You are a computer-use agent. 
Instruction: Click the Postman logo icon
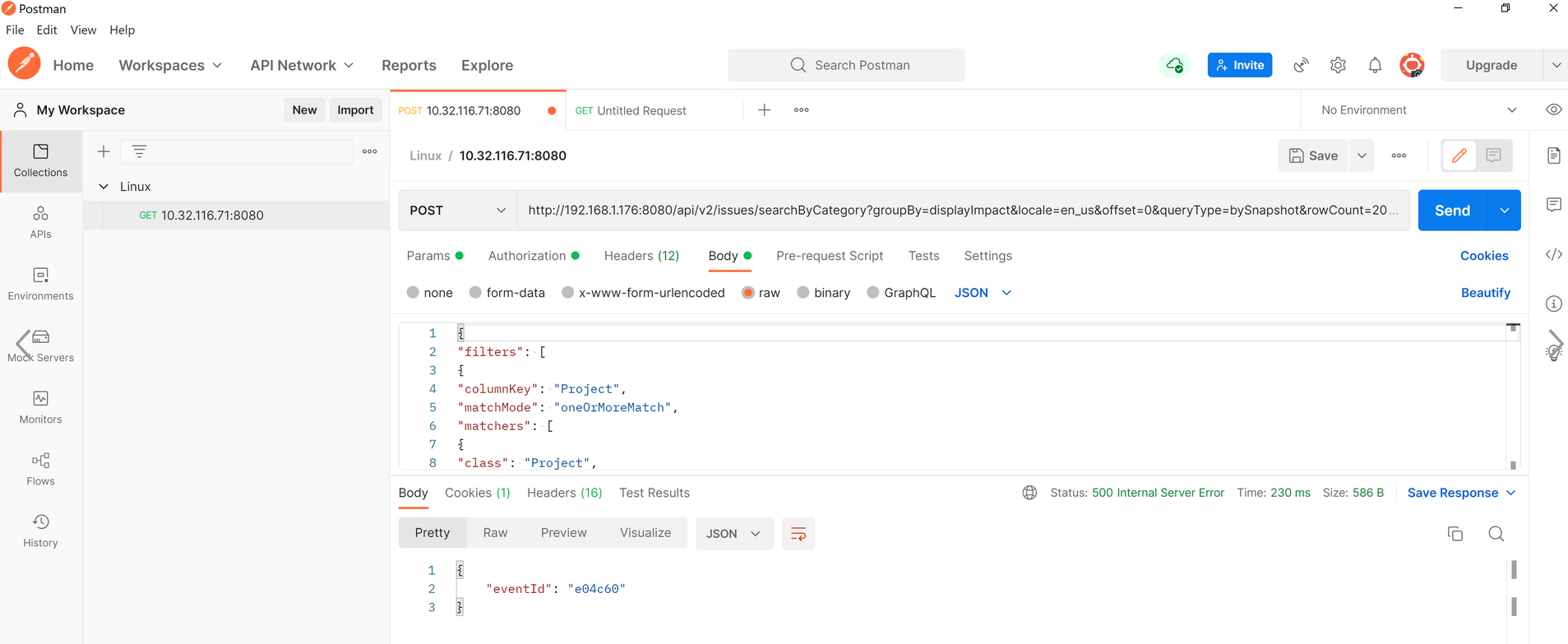pyautogui.click(x=24, y=63)
